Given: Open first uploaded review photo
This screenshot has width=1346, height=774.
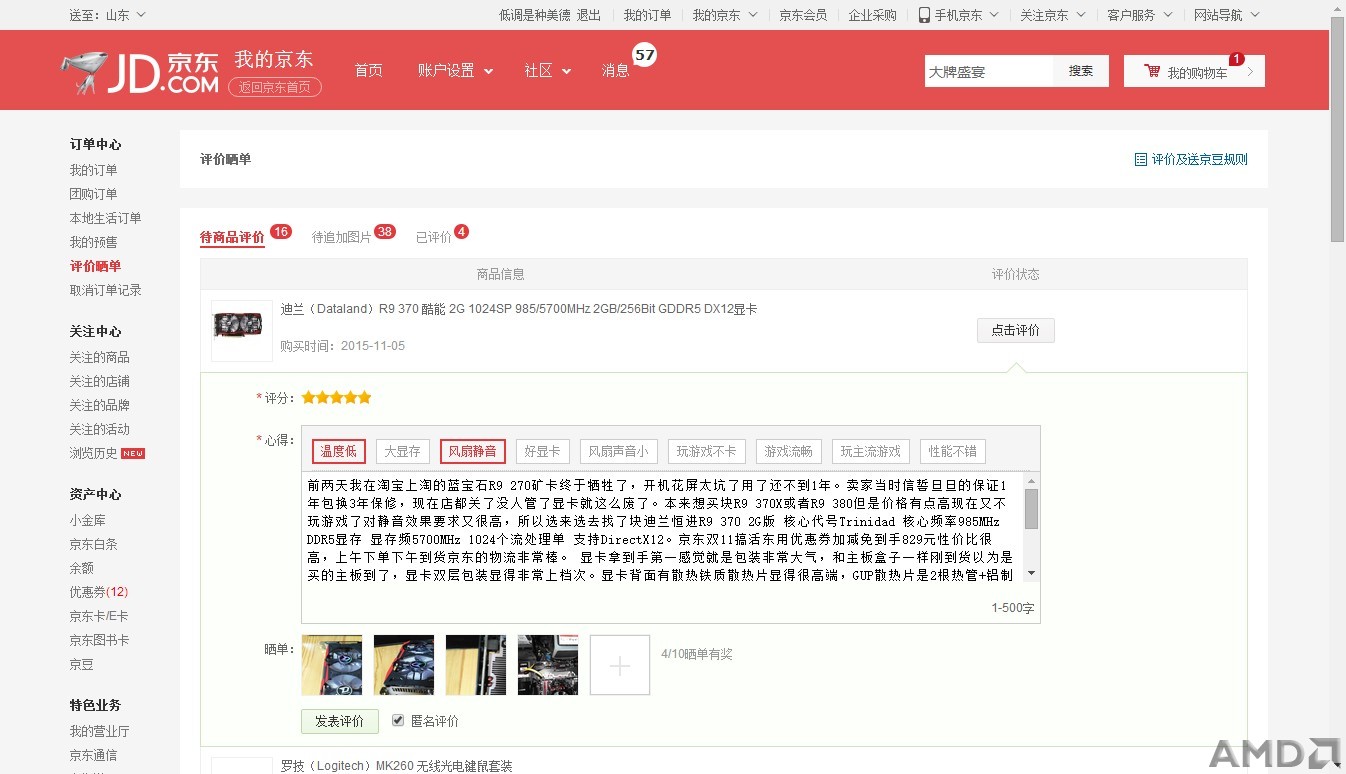Looking at the screenshot, I should click(x=332, y=665).
